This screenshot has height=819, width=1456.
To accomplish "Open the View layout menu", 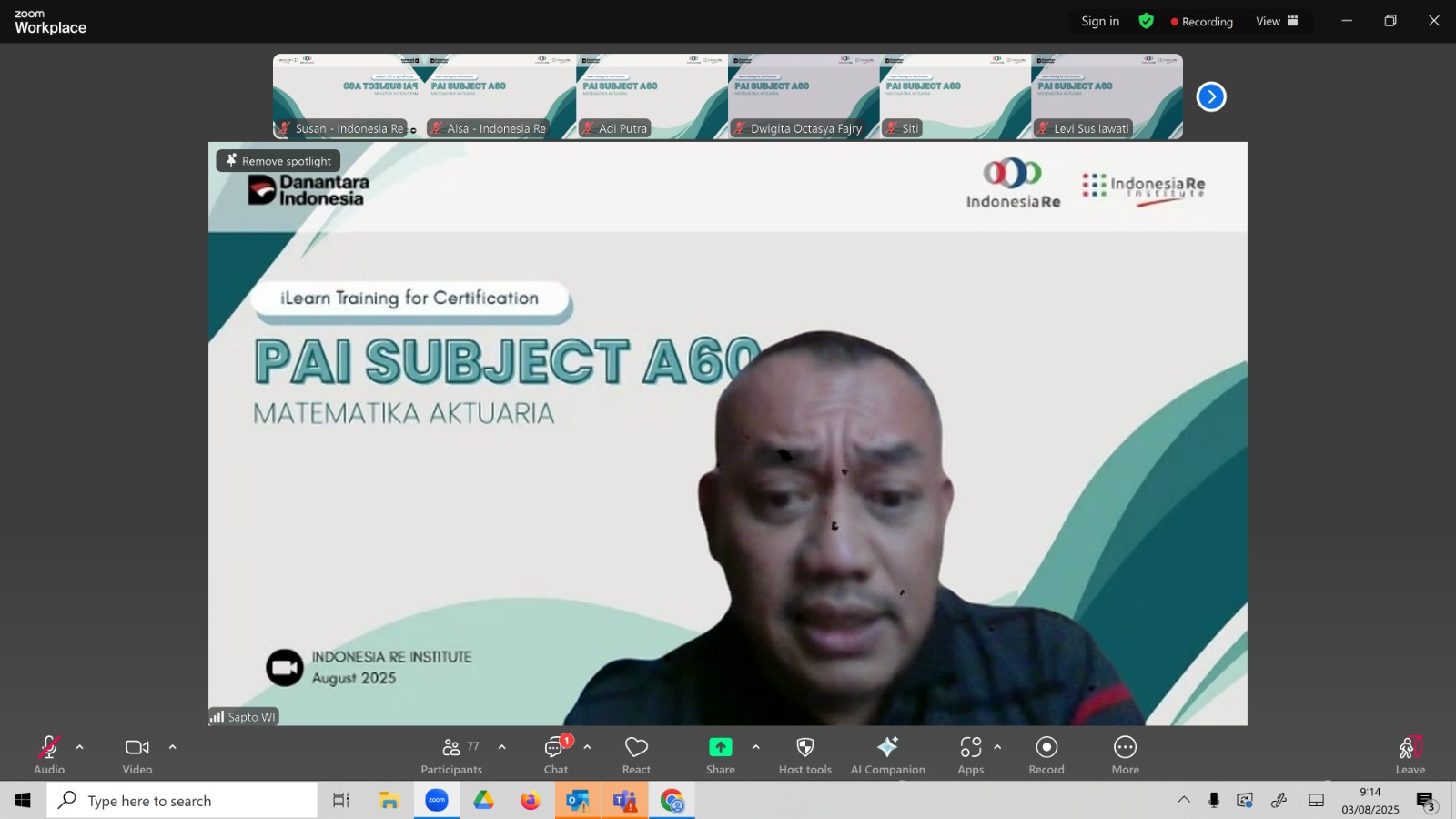I will click(x=1278, y=21).
